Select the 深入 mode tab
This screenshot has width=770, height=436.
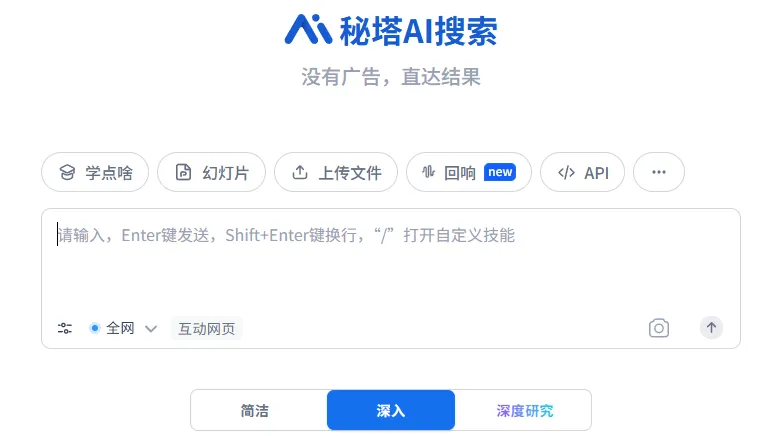point(391,410)
